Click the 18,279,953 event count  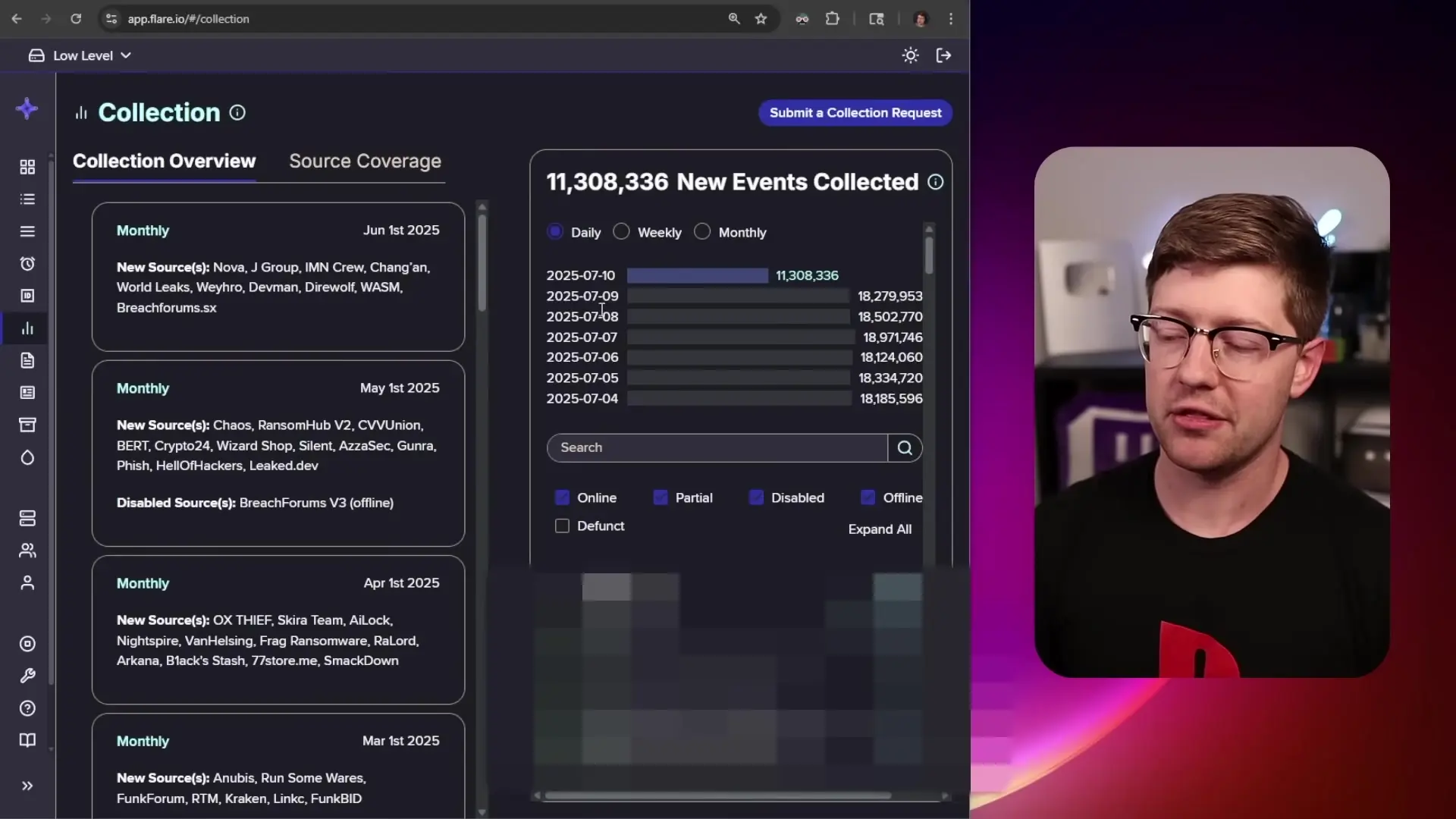tap(890, 297)
